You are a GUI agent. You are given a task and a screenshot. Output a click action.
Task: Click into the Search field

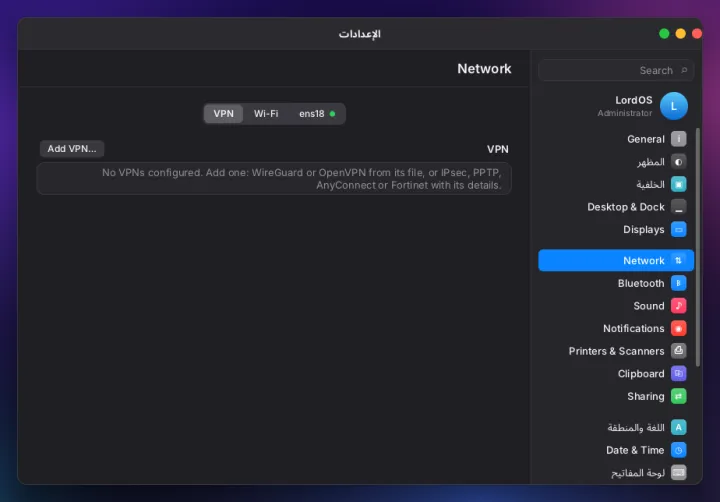616,70
